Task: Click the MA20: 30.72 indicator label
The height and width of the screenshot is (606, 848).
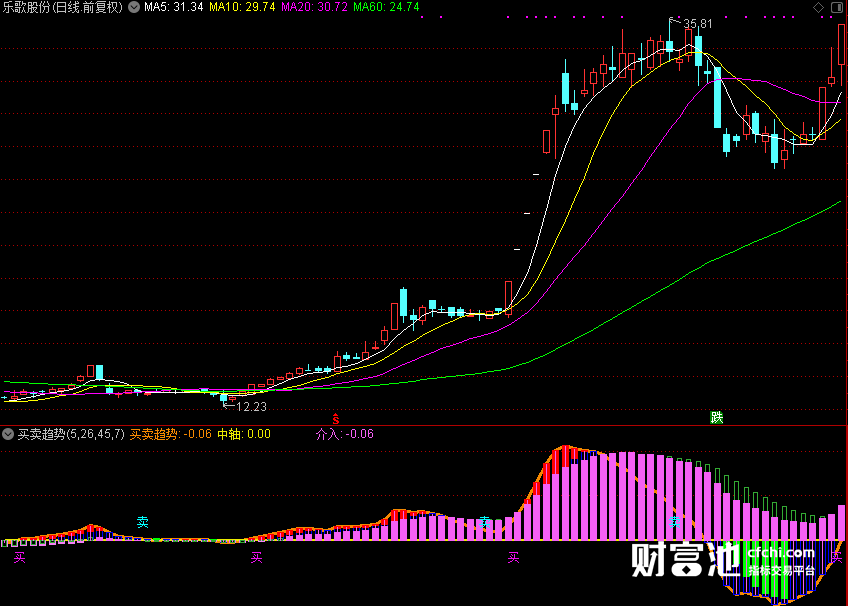Action: click(x=314, y=7)
